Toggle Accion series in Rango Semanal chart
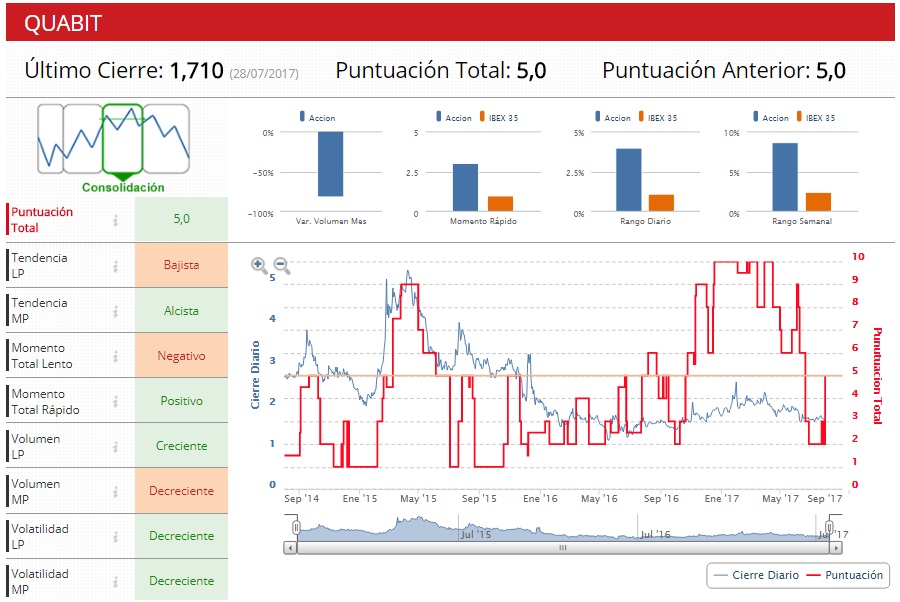Image resolution: width=900 pixels, height=602 pixels. [771, 117]
